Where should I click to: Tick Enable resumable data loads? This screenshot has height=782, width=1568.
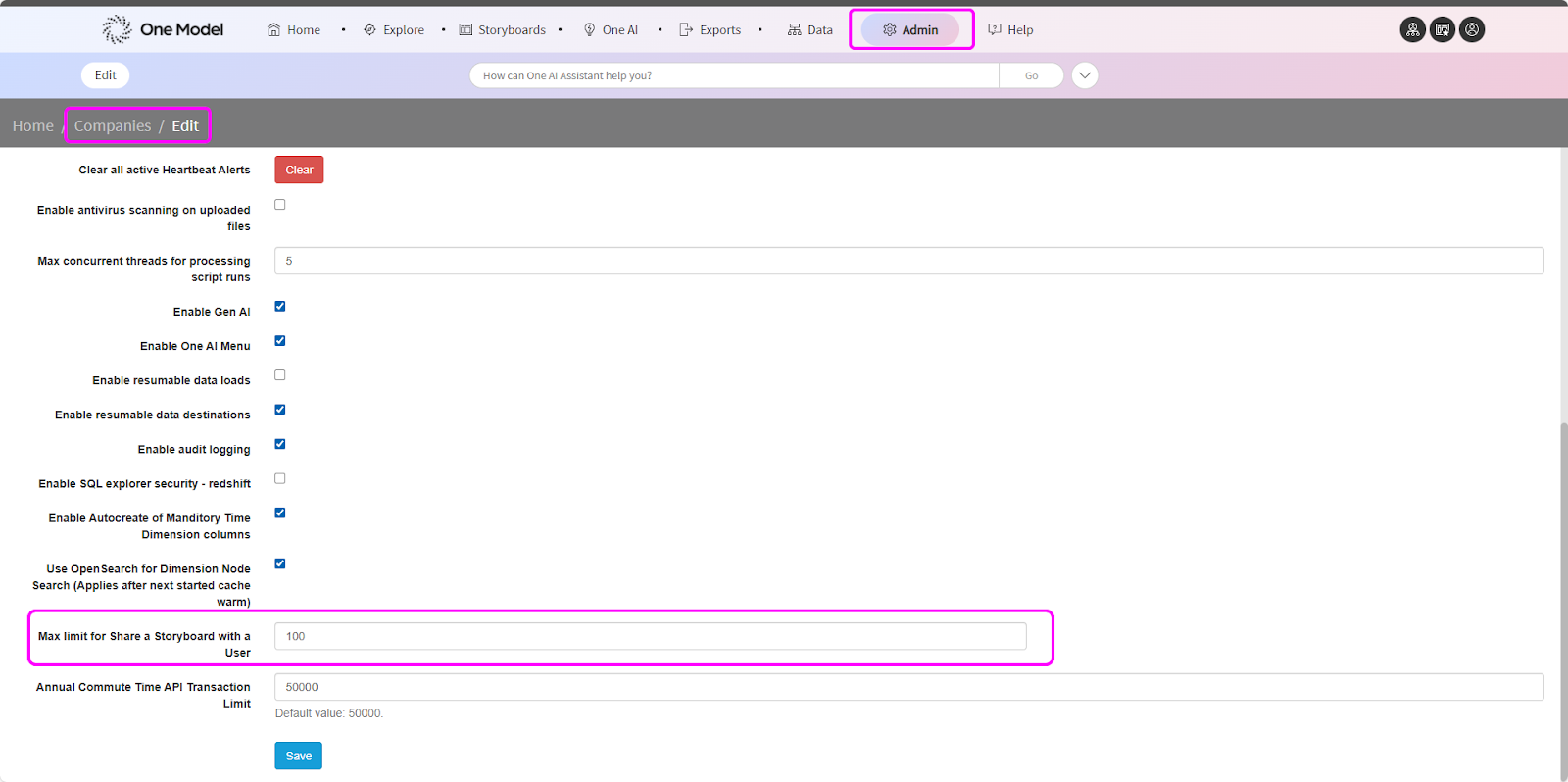pos(280,375)
